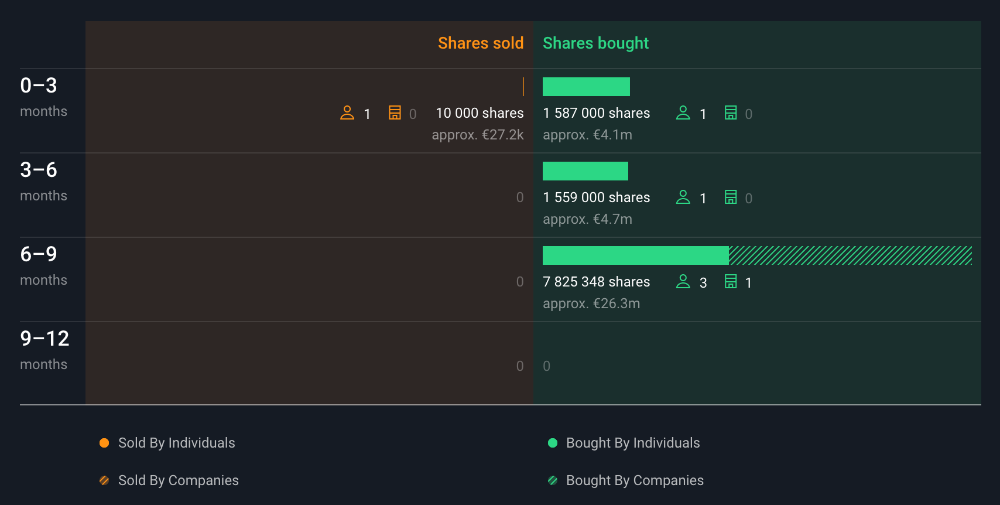Click green company buyer icon in 0–3 months
The height and width of the screenshot is (505, 1000).
[x=731, y=113]
